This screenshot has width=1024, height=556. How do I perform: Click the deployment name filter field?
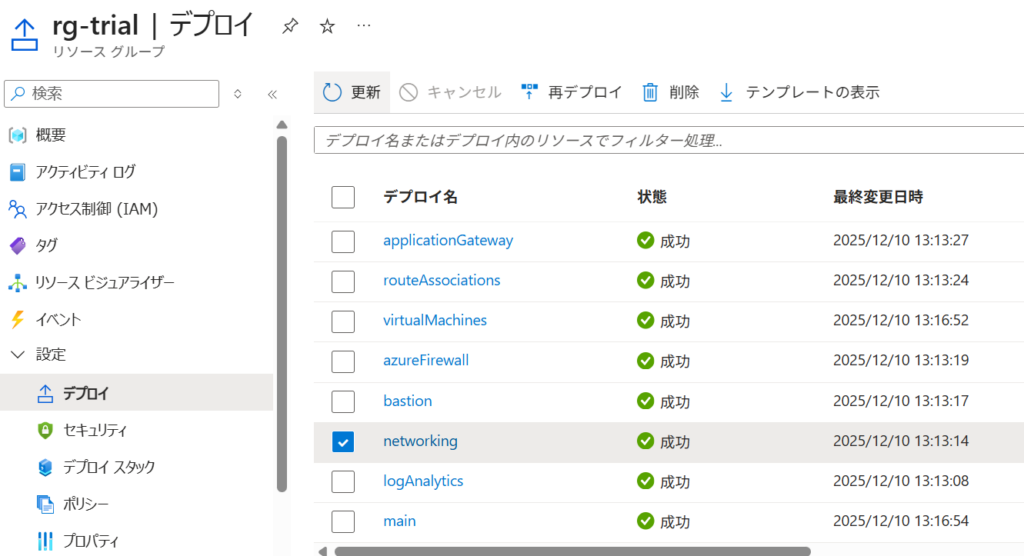point(668,141)
